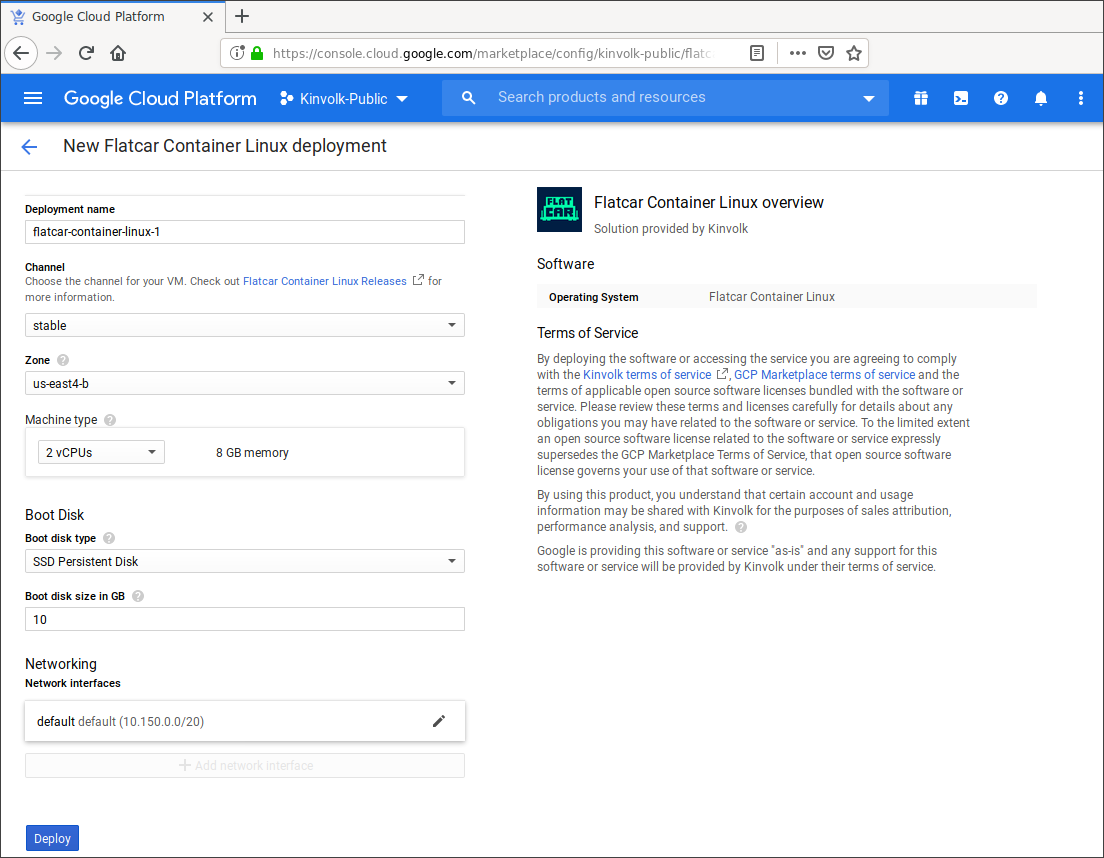This screenshot has width=1104, height=858.
Task: Click the back arrow beside the deployment title
Action: click(28, 146)
